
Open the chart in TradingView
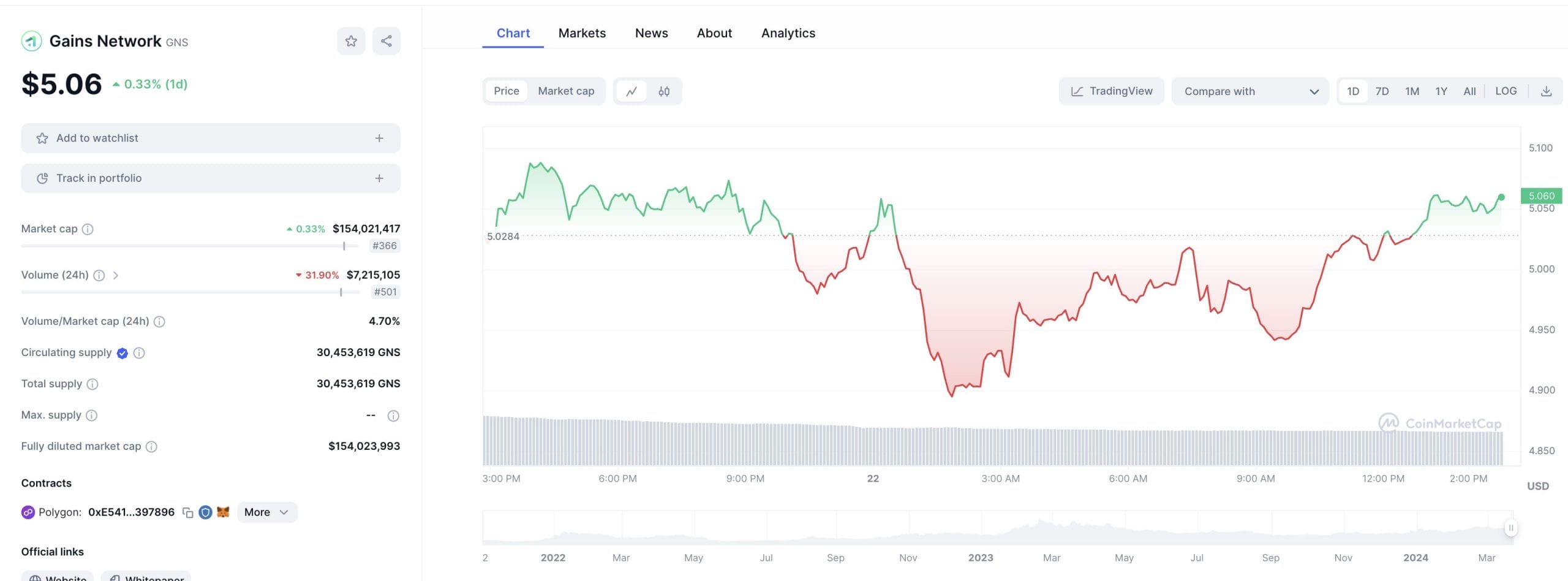coord(1111,91)
